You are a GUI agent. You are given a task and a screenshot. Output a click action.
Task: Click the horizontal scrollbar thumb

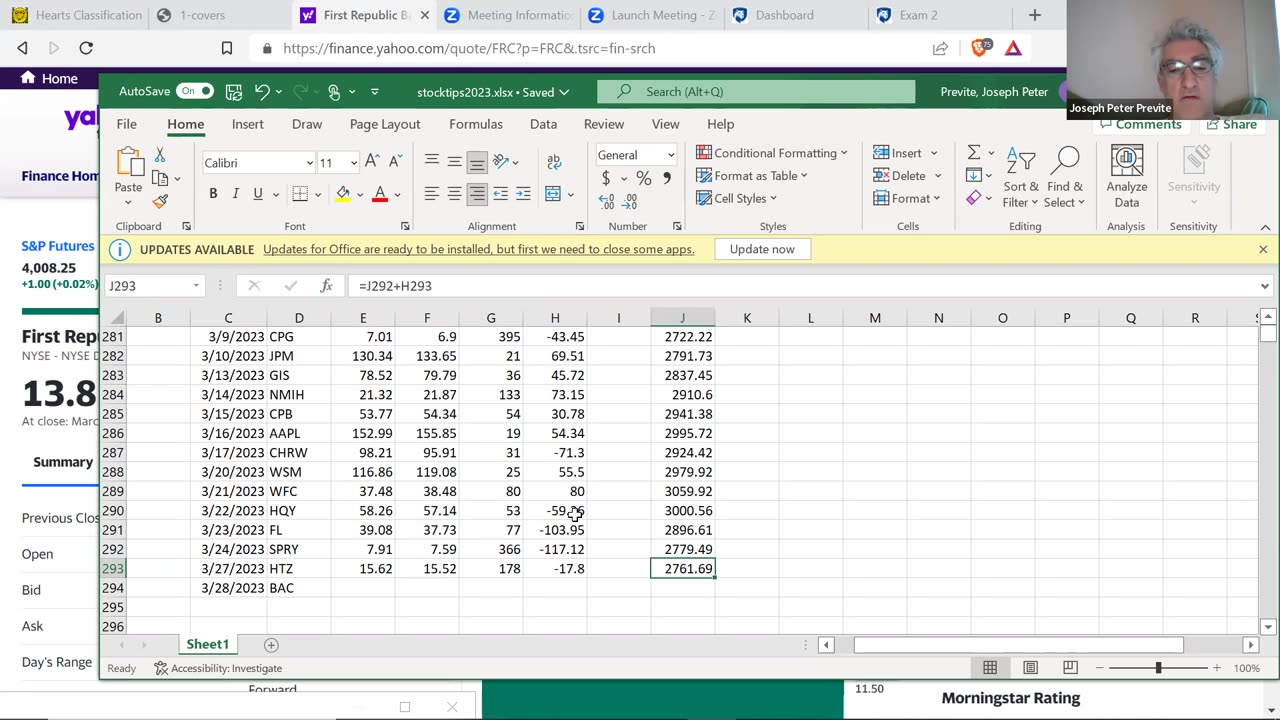[x=1018, y=645]
